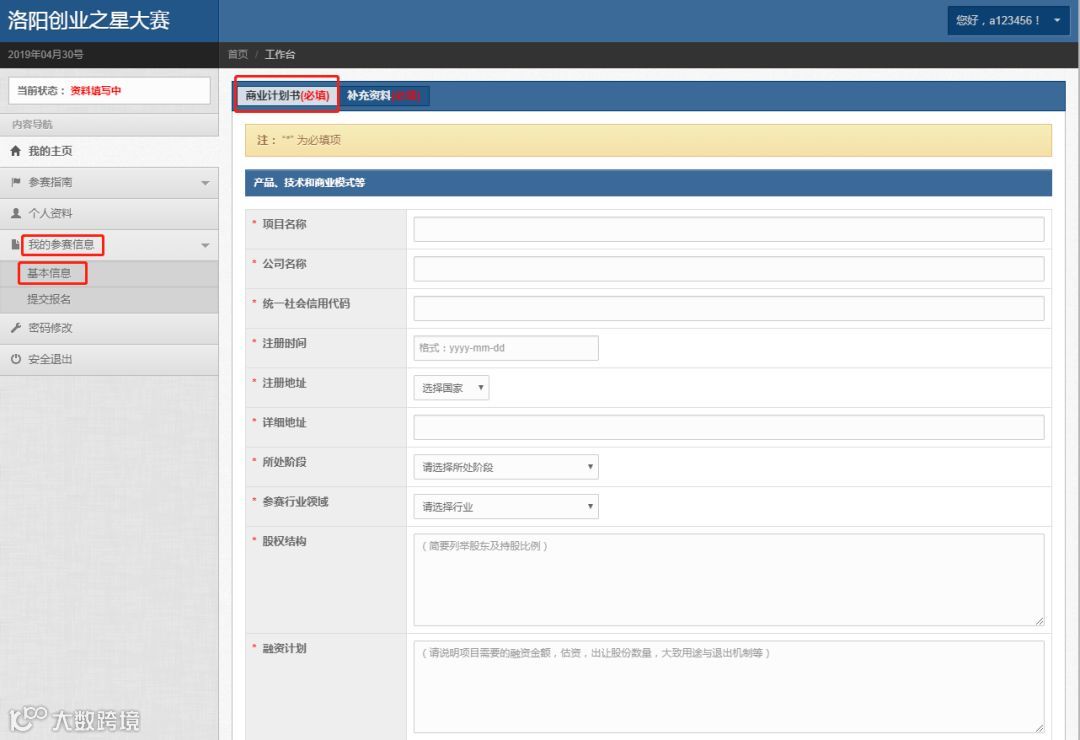Select 提交报名 submenu item

(x=109, y=300)
